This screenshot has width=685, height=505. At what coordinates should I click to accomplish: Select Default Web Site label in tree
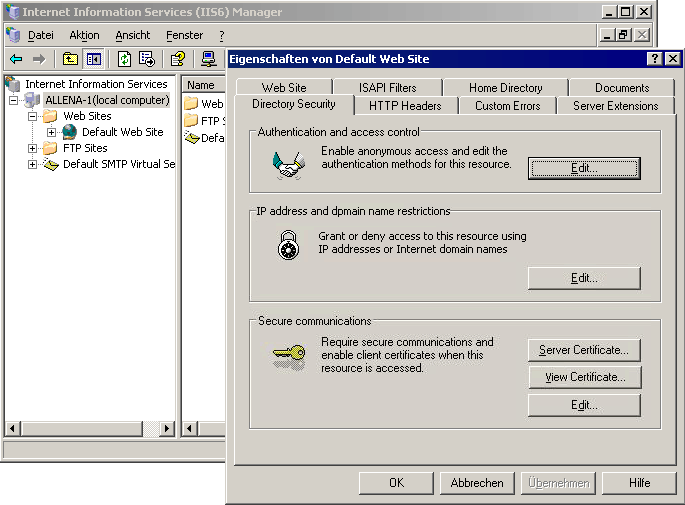click(x=123, y=132)
